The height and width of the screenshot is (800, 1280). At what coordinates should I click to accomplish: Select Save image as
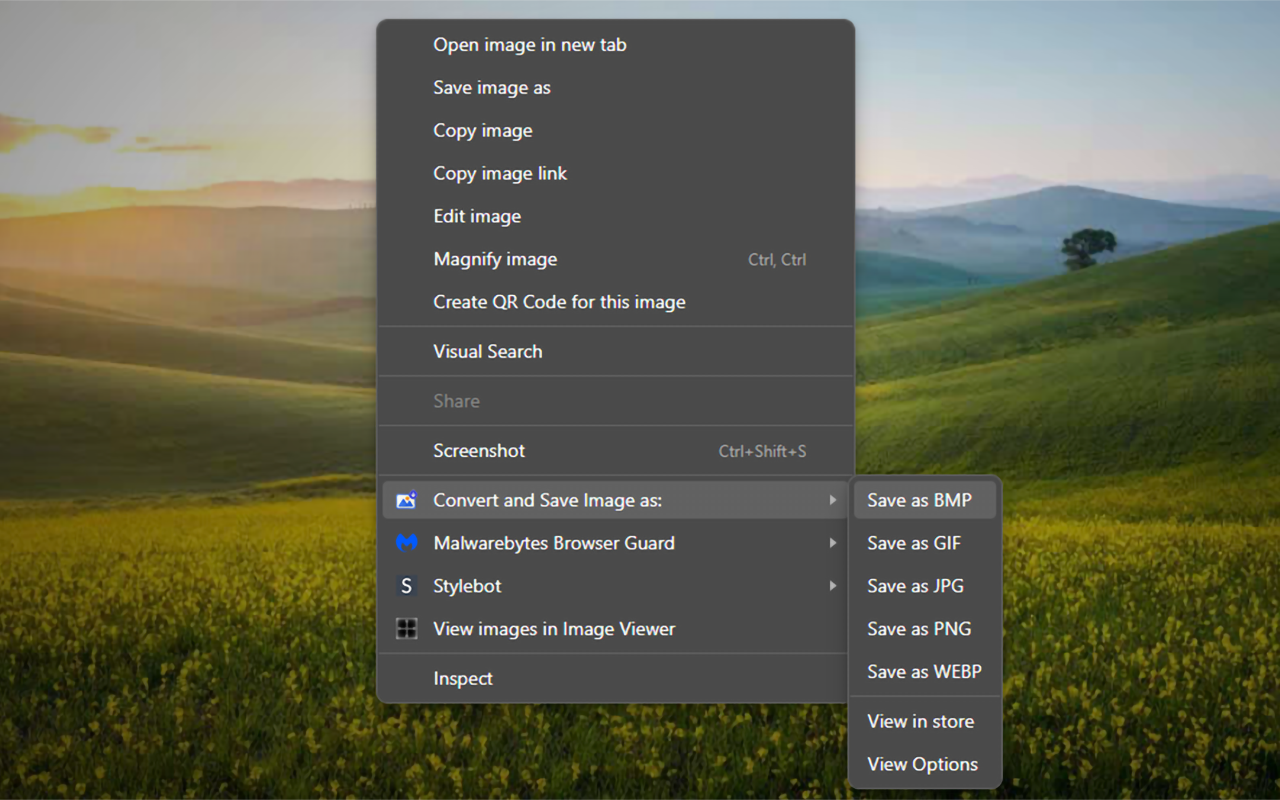tap(491, 88)
